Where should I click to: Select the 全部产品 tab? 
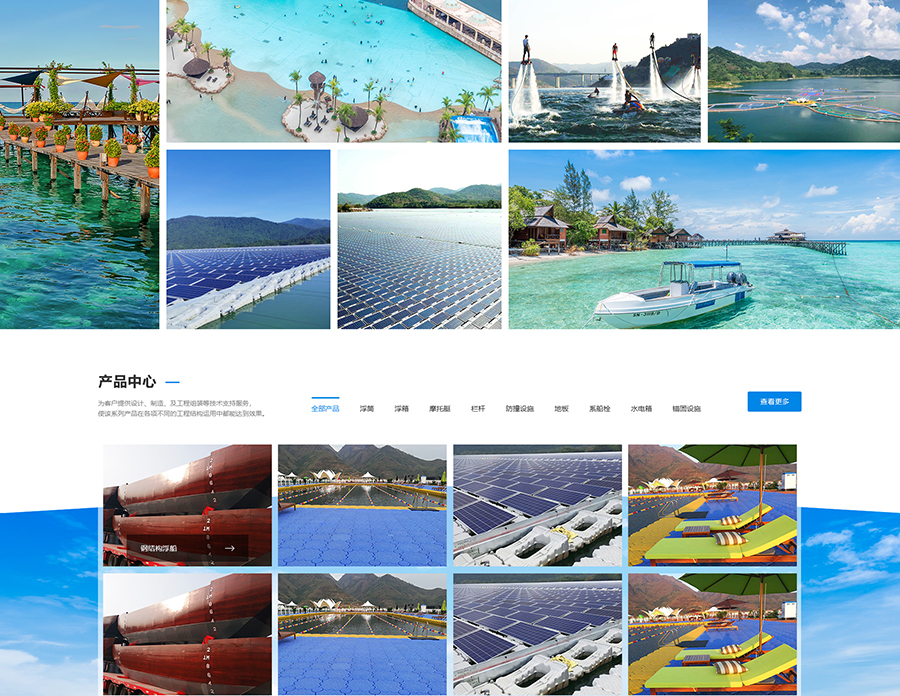(325, 409)
